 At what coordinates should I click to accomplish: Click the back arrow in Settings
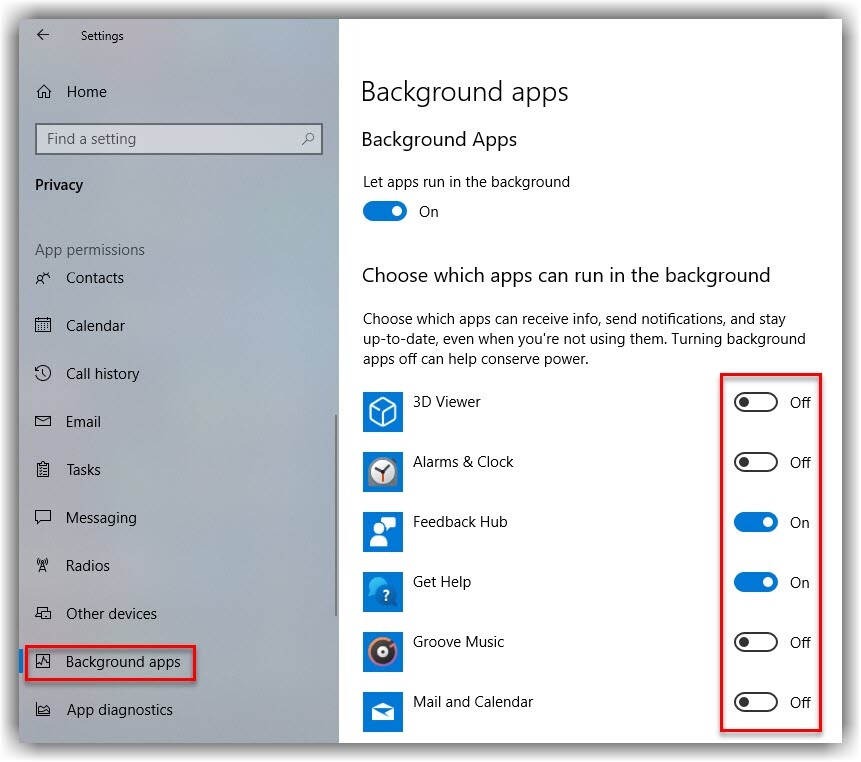pos(43,35)
